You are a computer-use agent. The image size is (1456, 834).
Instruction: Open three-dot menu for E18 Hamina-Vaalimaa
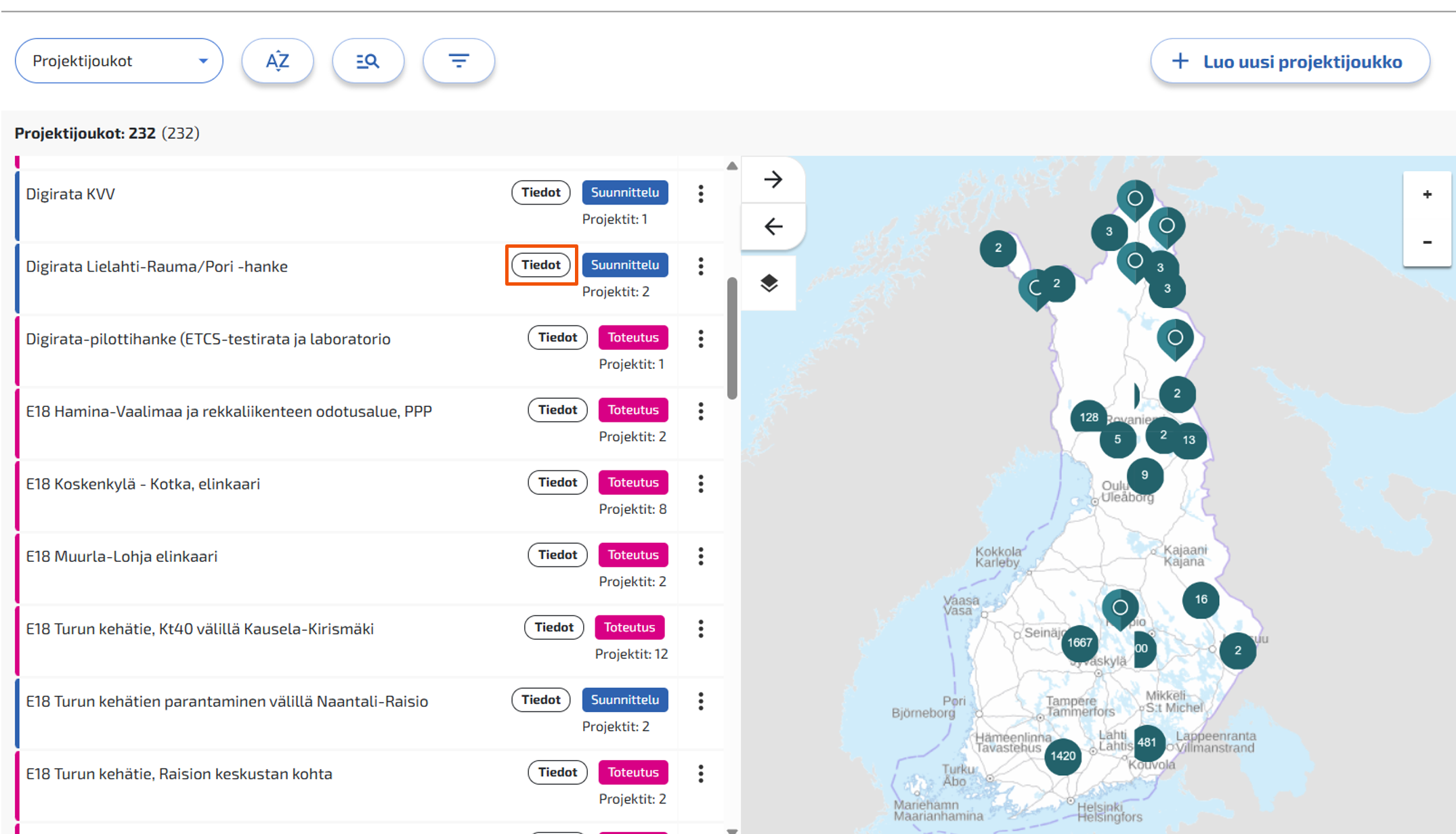tap(701, 412)
